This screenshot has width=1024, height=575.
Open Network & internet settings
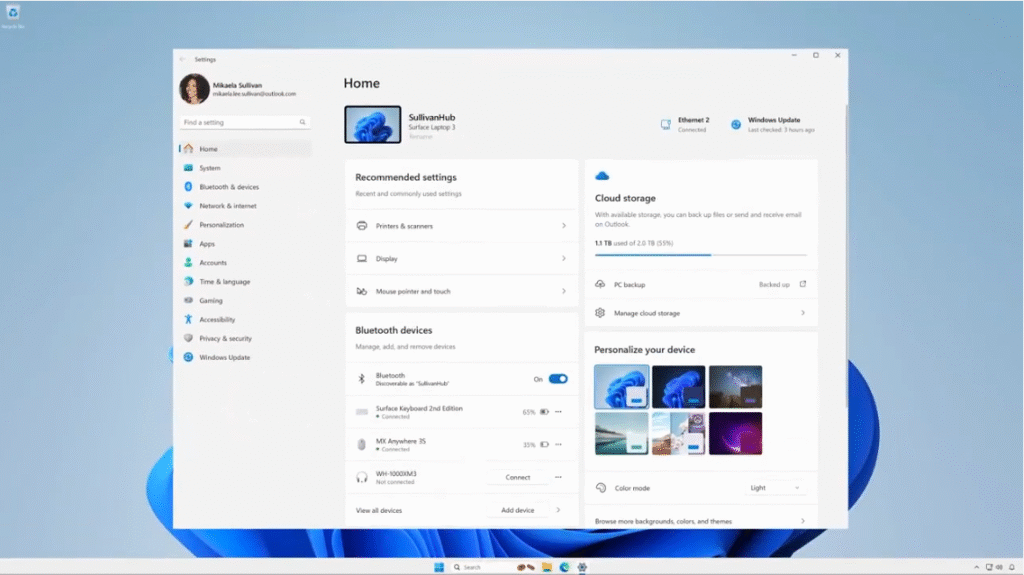click(246, 206)
